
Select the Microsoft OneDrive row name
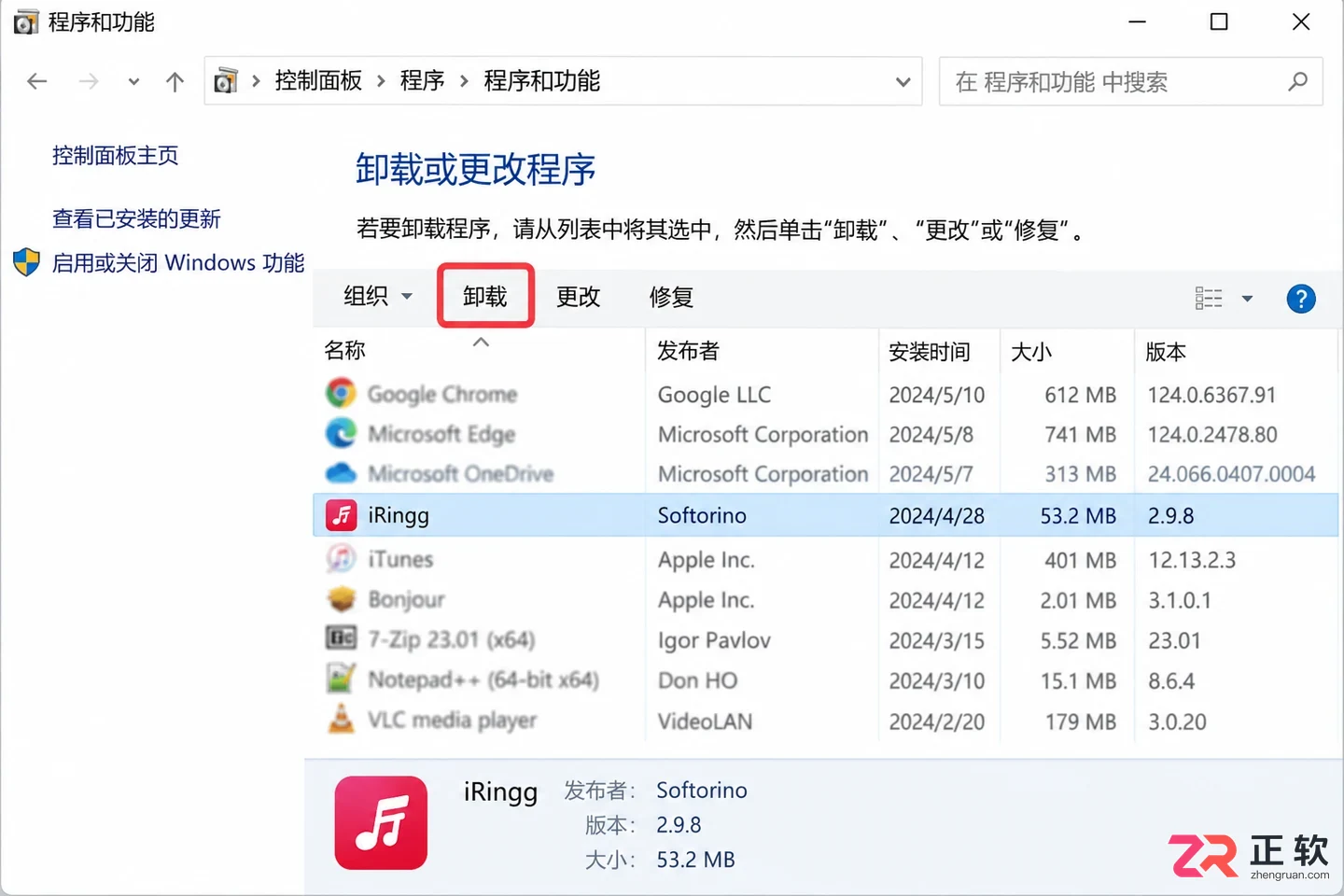[x=461, y=473]
